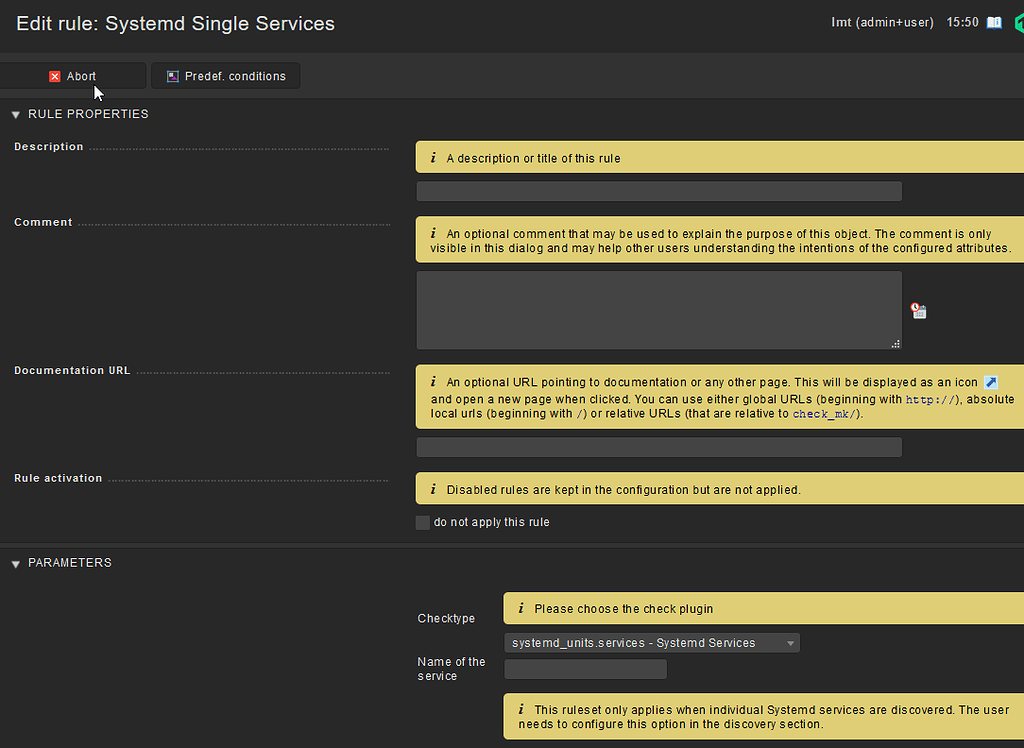Collapse the PARAMETERS section triangle
This screenshot has height=748, width=1024.
(x=16, y=564)
